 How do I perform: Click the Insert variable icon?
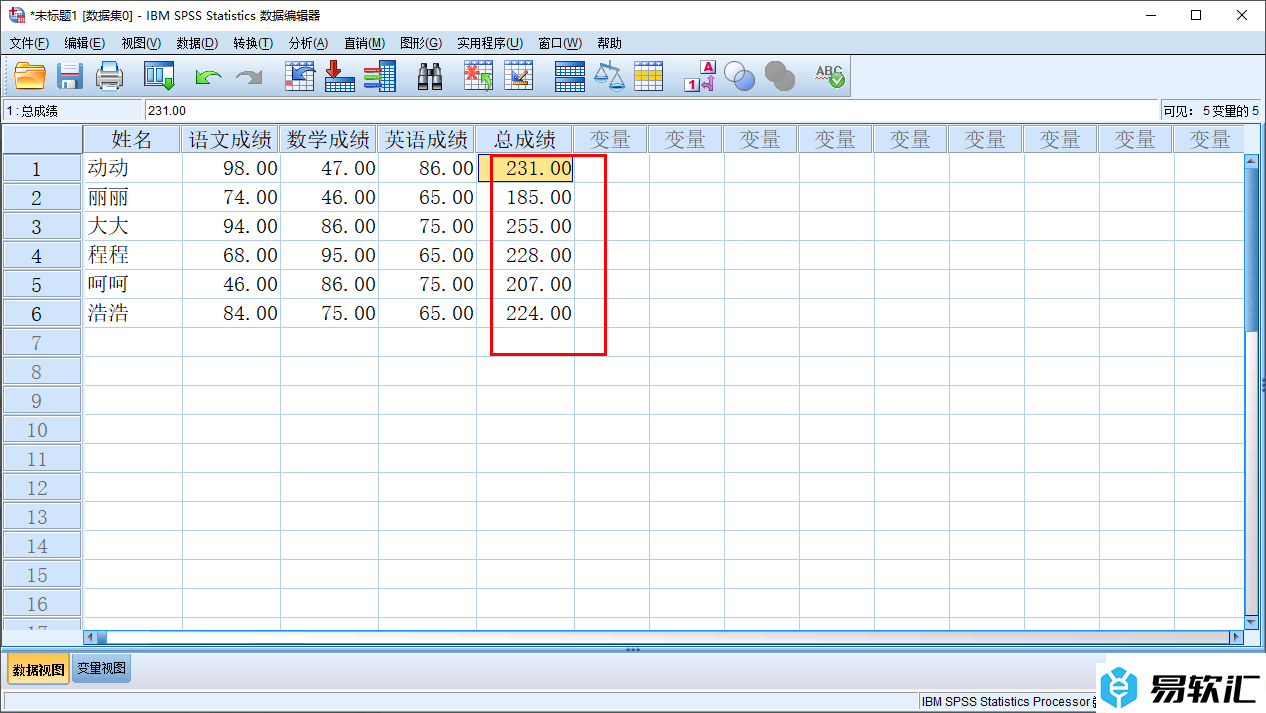519,77
